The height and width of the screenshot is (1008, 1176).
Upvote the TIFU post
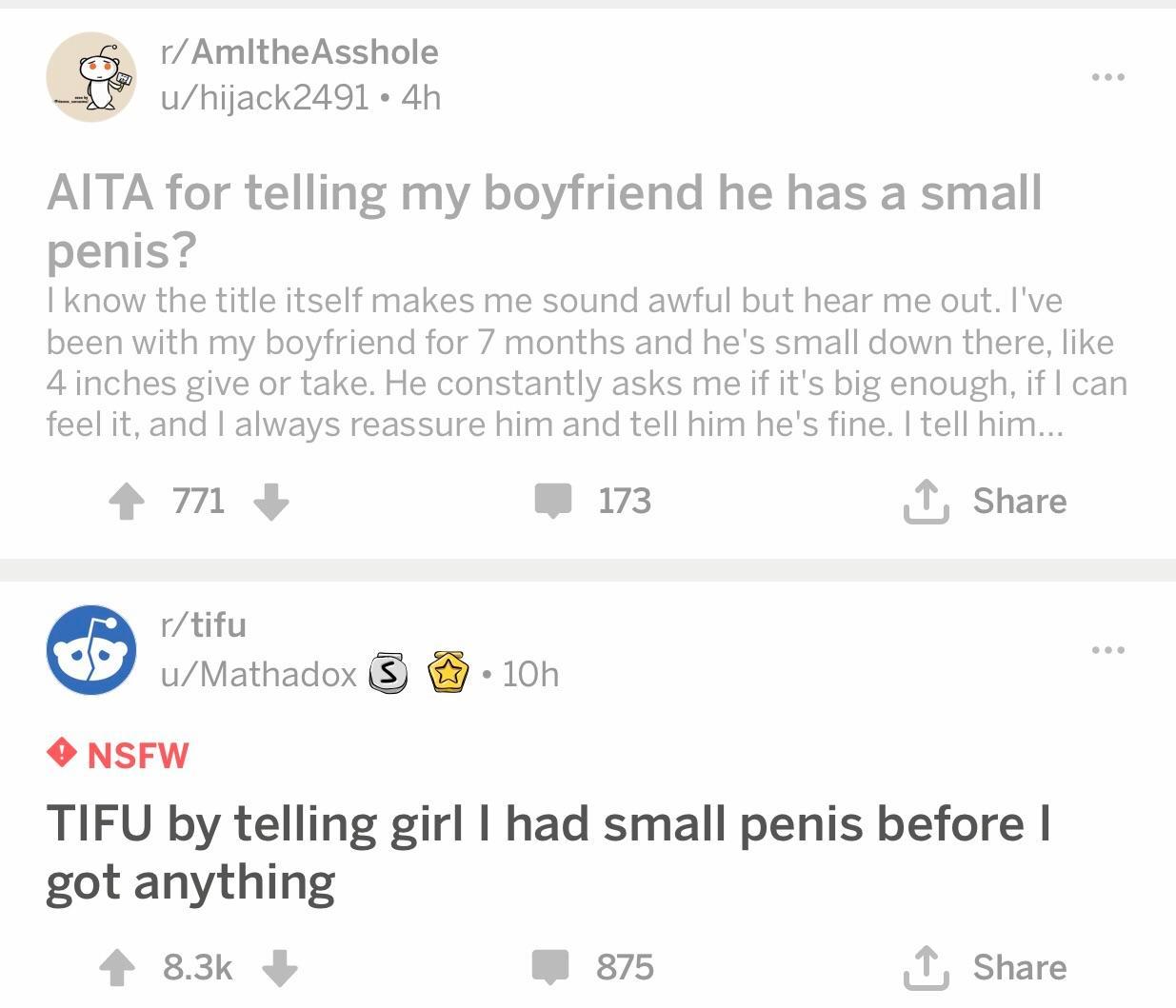(x=118, y=968)
